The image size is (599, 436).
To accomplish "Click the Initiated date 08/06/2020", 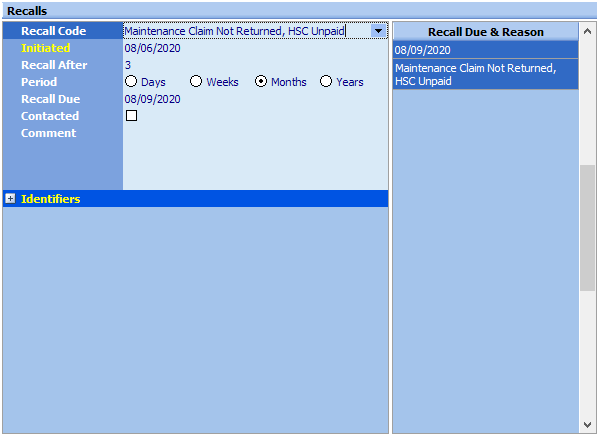I will [x=152, y=48].
